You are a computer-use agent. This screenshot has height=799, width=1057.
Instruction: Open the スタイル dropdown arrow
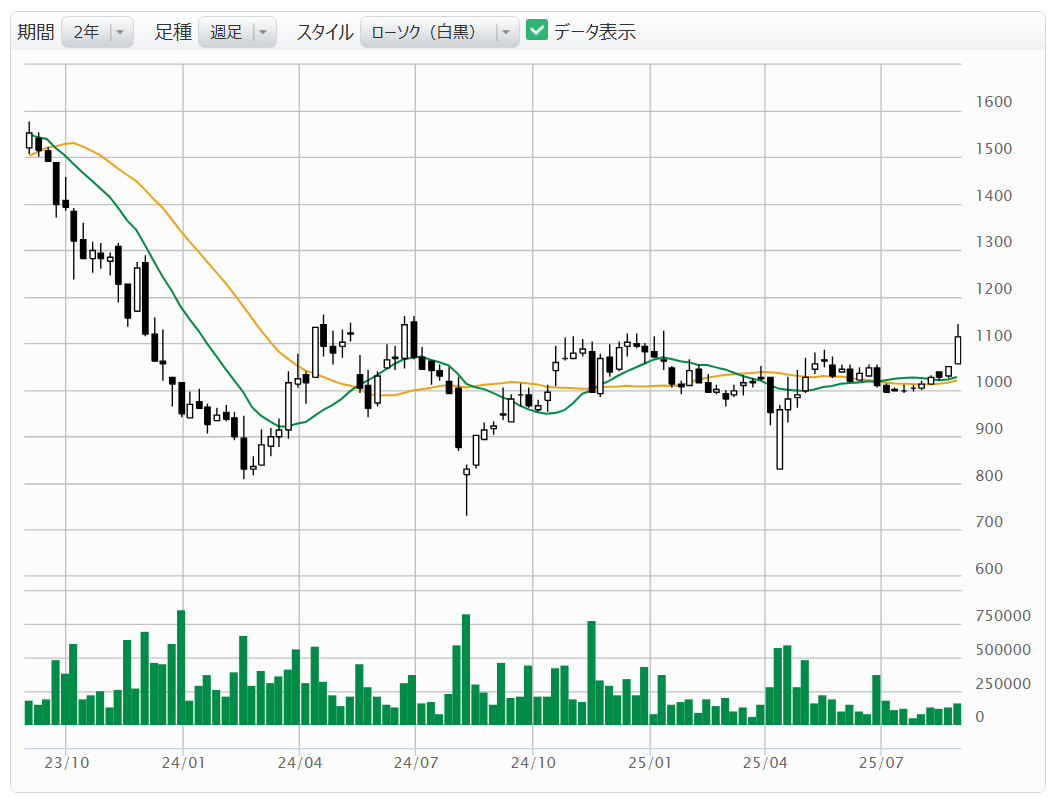[x=506, y=32]
